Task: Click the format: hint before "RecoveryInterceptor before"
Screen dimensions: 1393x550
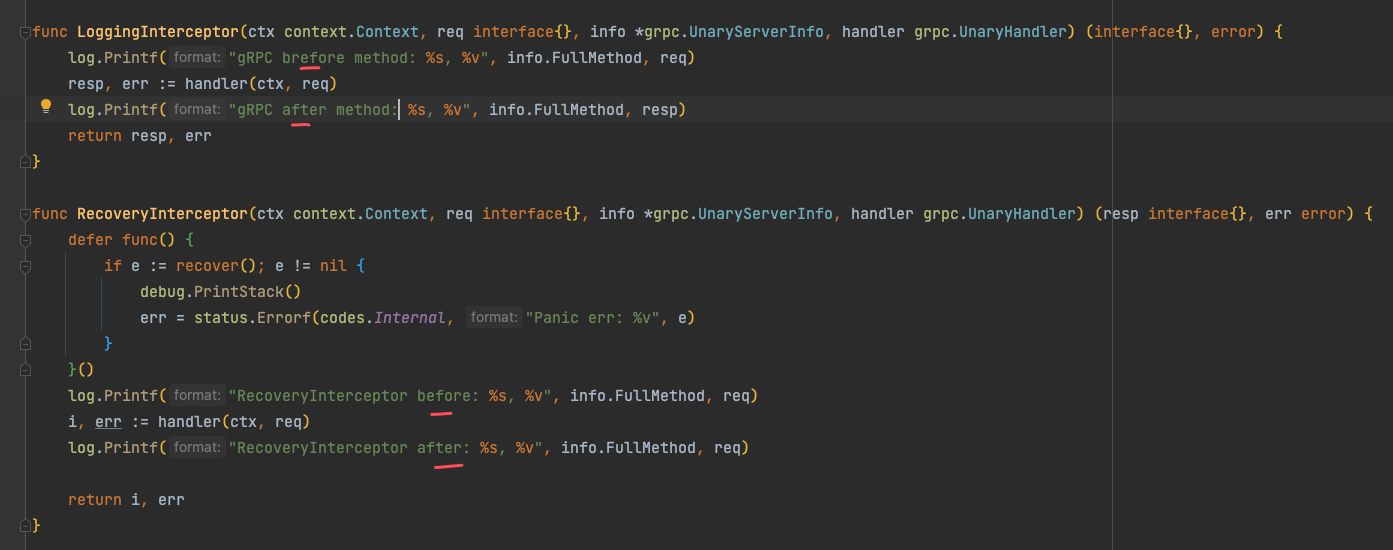Action: tap(196, 396)
